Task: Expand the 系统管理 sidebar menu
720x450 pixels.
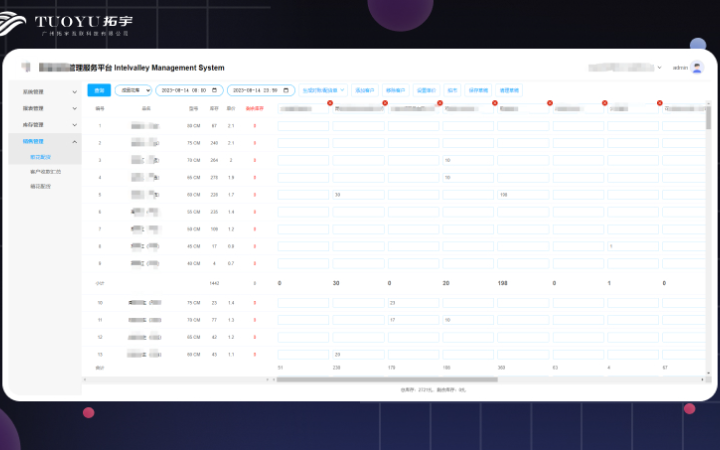Action: click(45, 92)
